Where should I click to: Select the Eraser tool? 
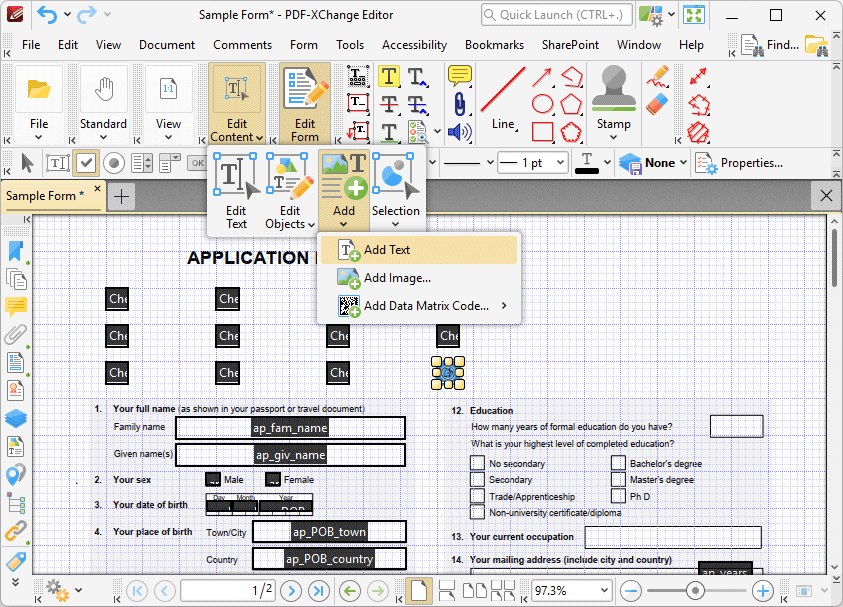(x=657, y=104)
